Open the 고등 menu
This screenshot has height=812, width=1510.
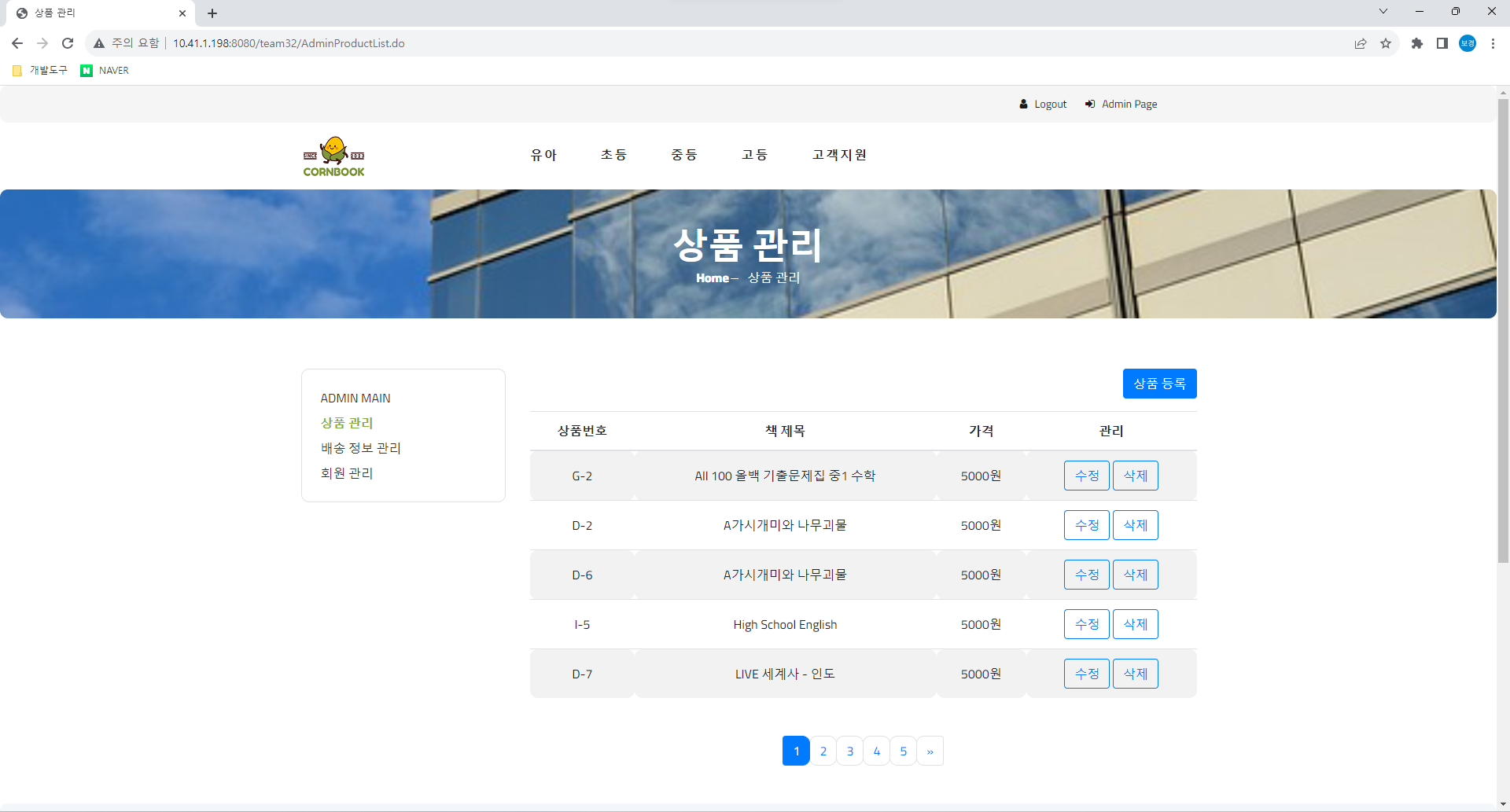(754, 155)
